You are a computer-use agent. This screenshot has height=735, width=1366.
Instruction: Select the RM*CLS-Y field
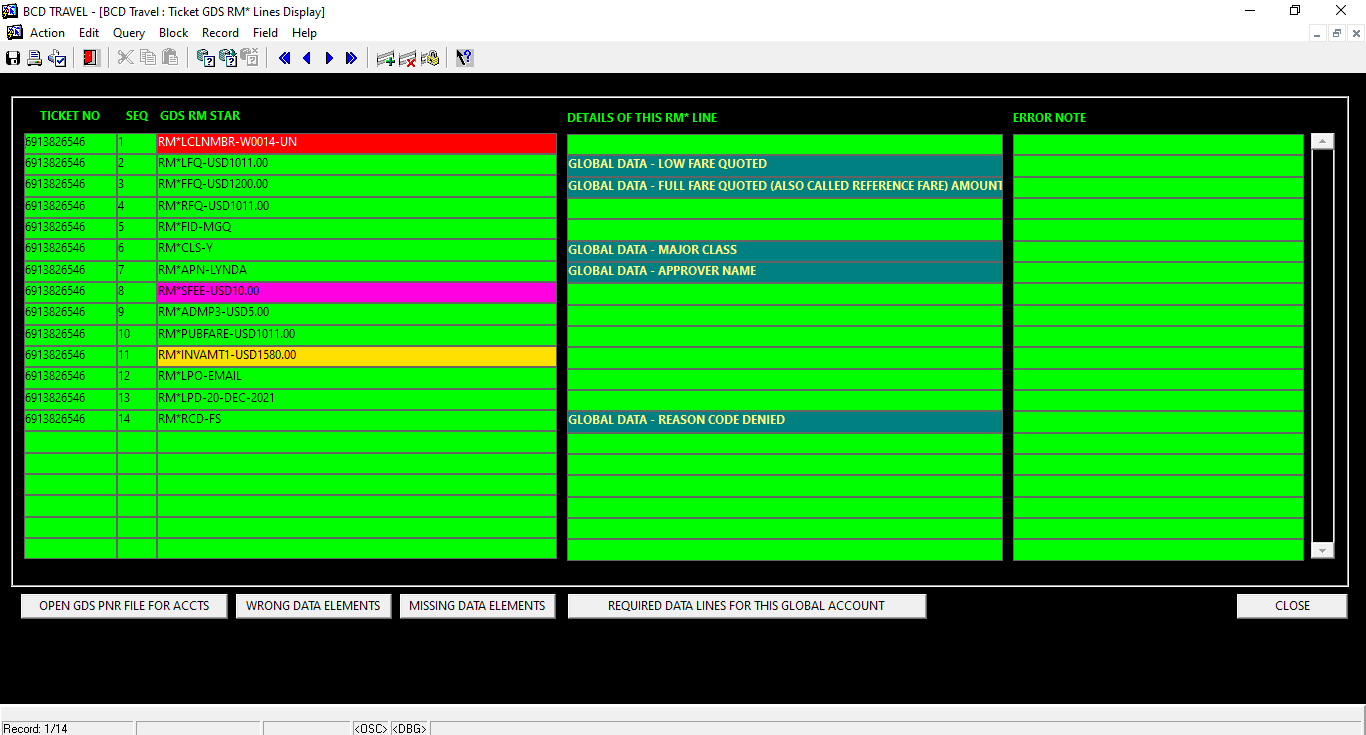[x=356, y=249]
